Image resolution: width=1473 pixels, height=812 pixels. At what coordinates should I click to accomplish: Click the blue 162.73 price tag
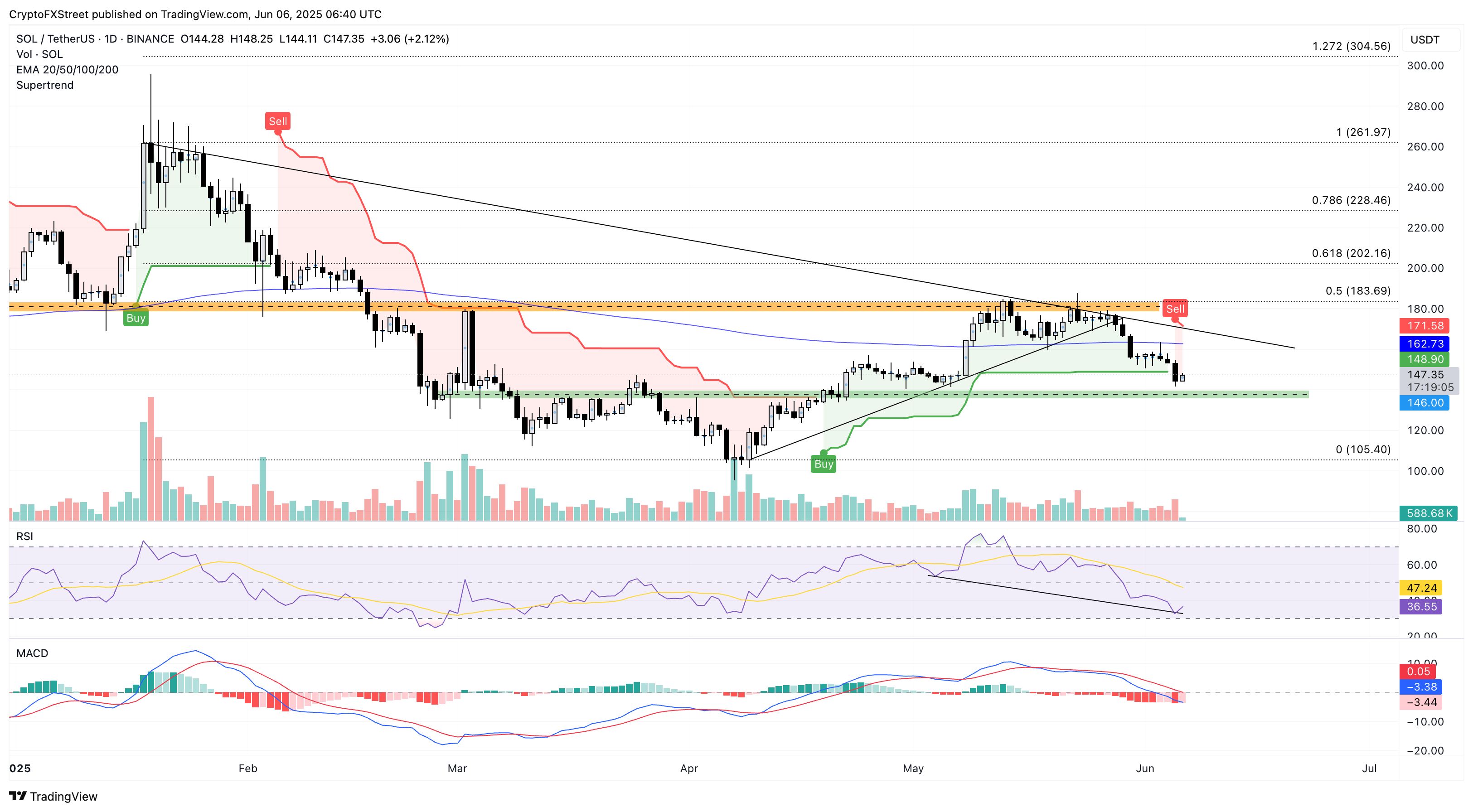coord(1425,343)
